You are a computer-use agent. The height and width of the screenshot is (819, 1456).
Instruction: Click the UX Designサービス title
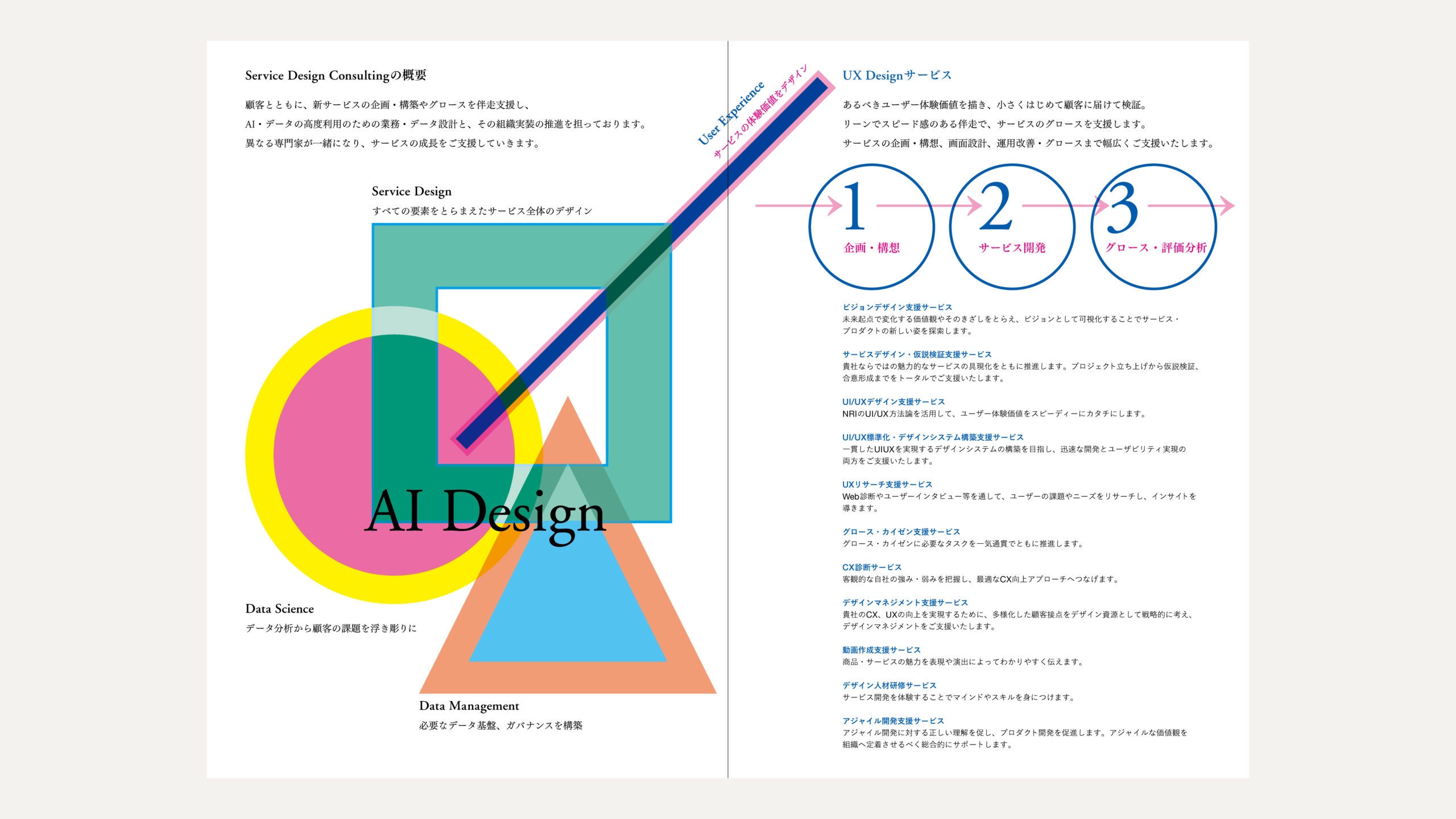897,75
